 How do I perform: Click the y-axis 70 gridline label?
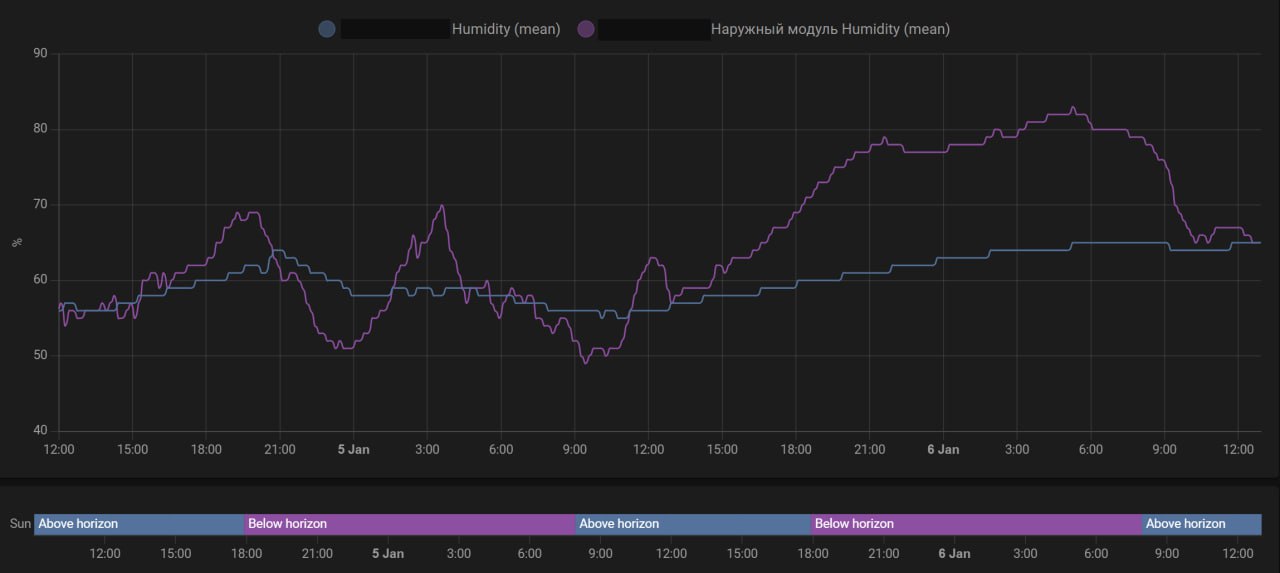coord(40,205)
